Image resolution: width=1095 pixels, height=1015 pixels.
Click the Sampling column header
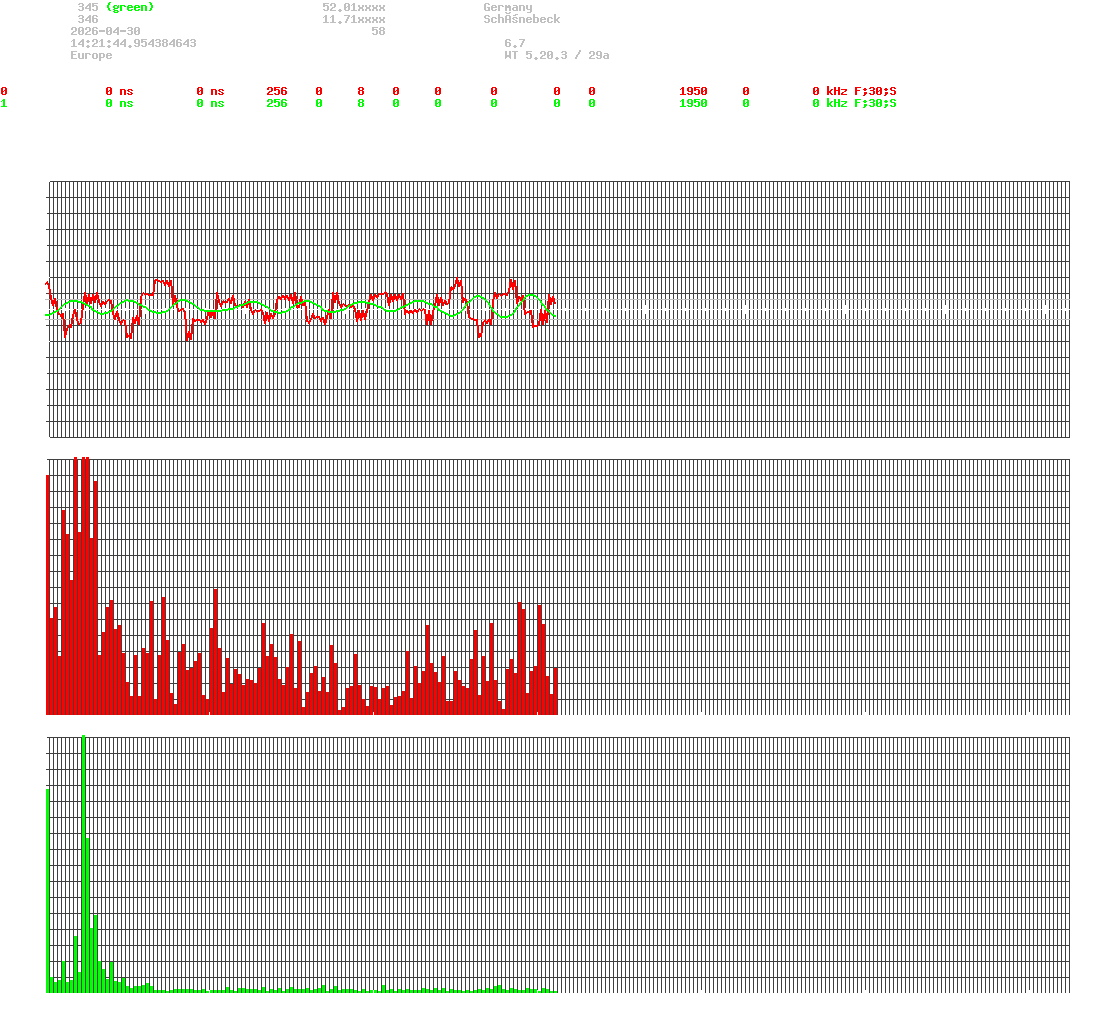click(x=707, y=79)
